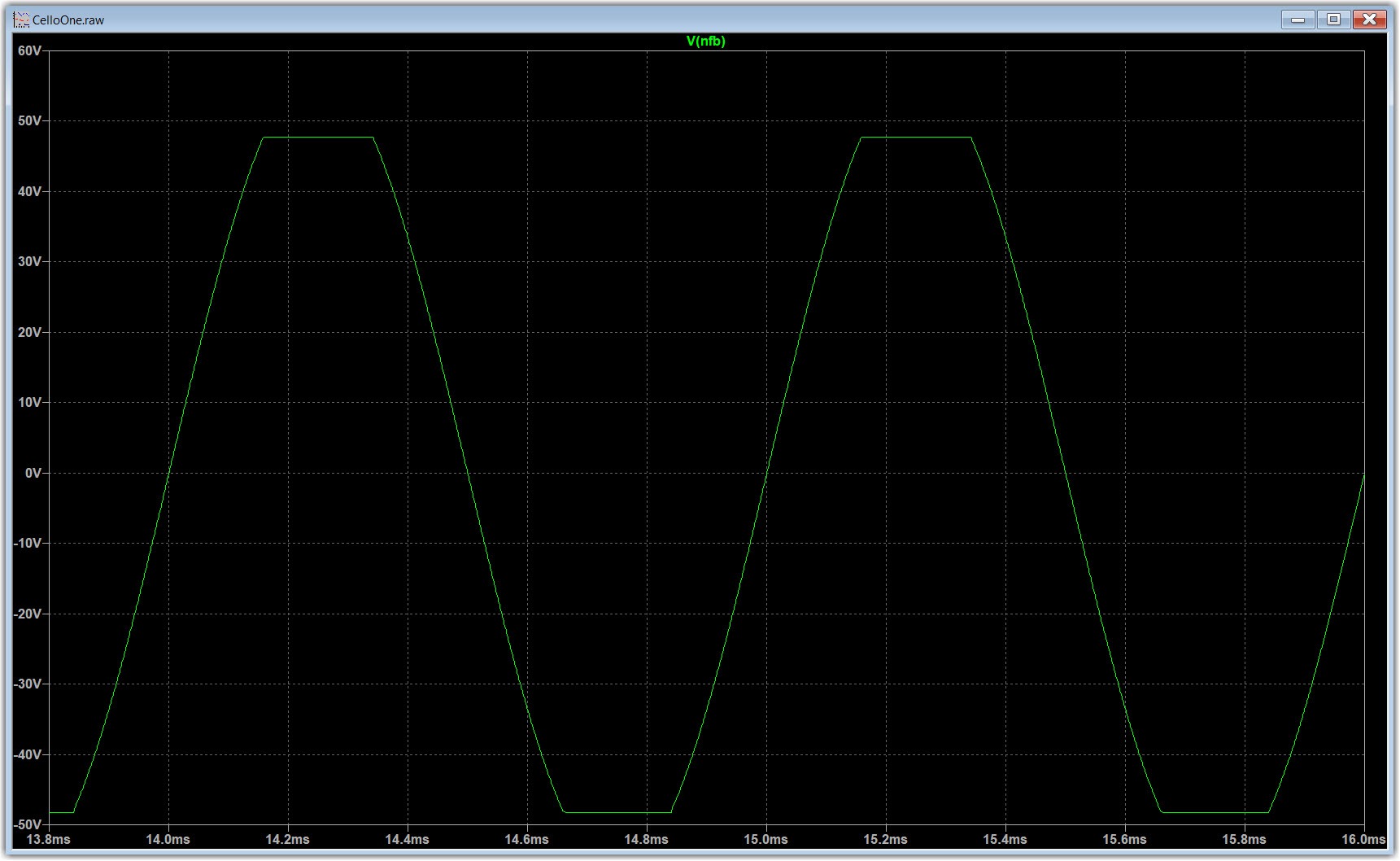Image resolution: width=1400 pixels, height=861 pixels.
Task: Click the CelloOne.raw title text
Action: click(x=68, y=20)
